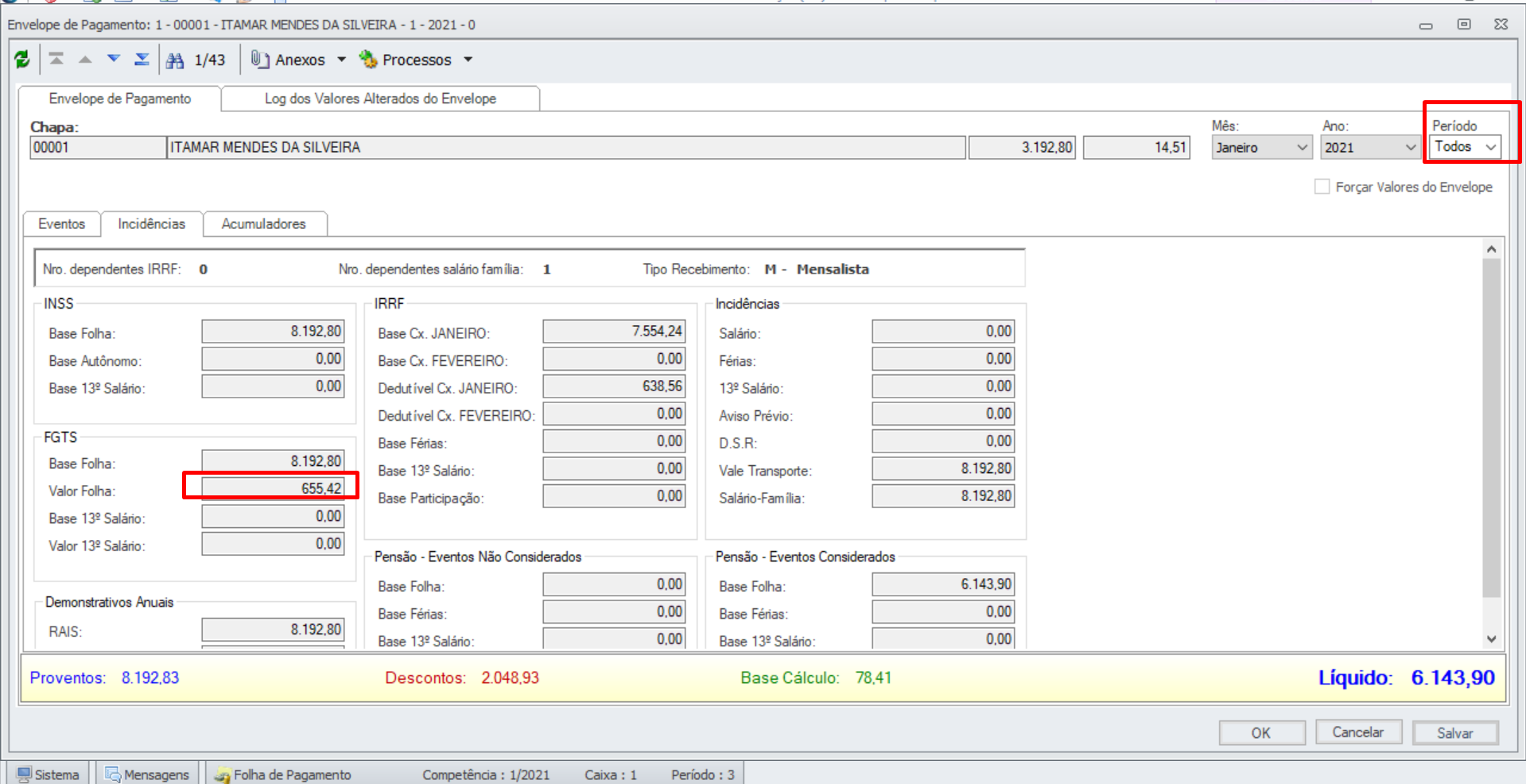This screenshot has width=1526, height=784.
Task: Click Competência : 1/2021 status text
Action: coord(486,774)
